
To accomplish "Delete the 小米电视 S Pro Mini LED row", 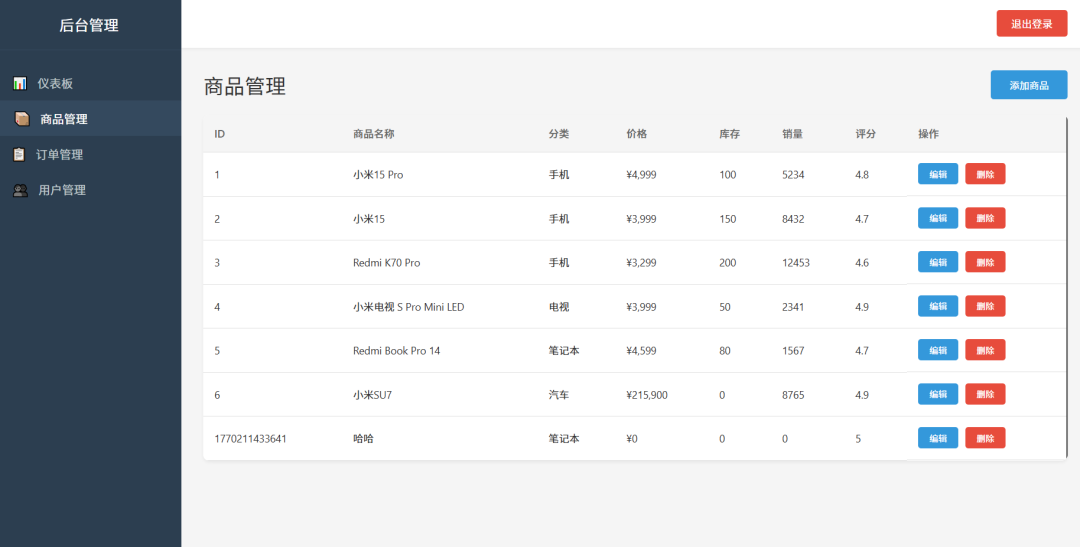I will tap(985, 306).
